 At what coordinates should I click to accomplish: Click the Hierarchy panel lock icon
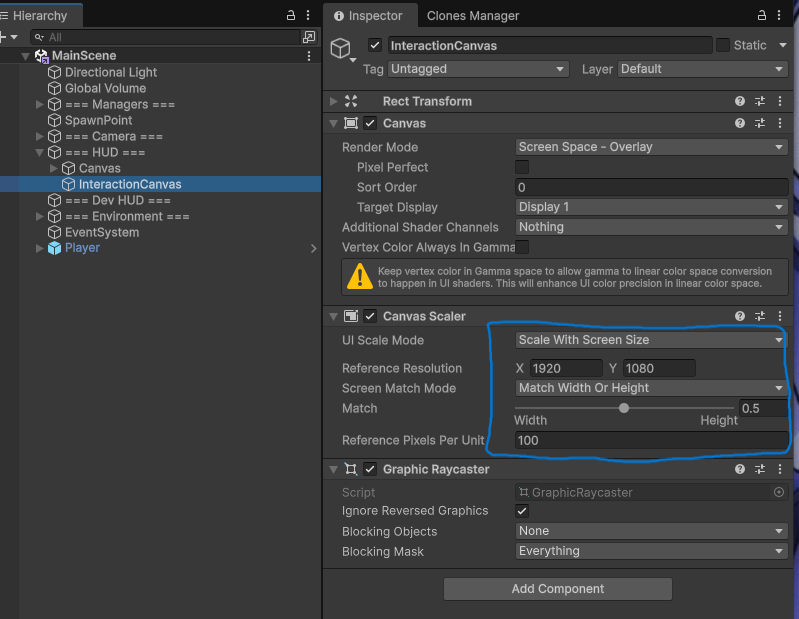pos(291,16)
